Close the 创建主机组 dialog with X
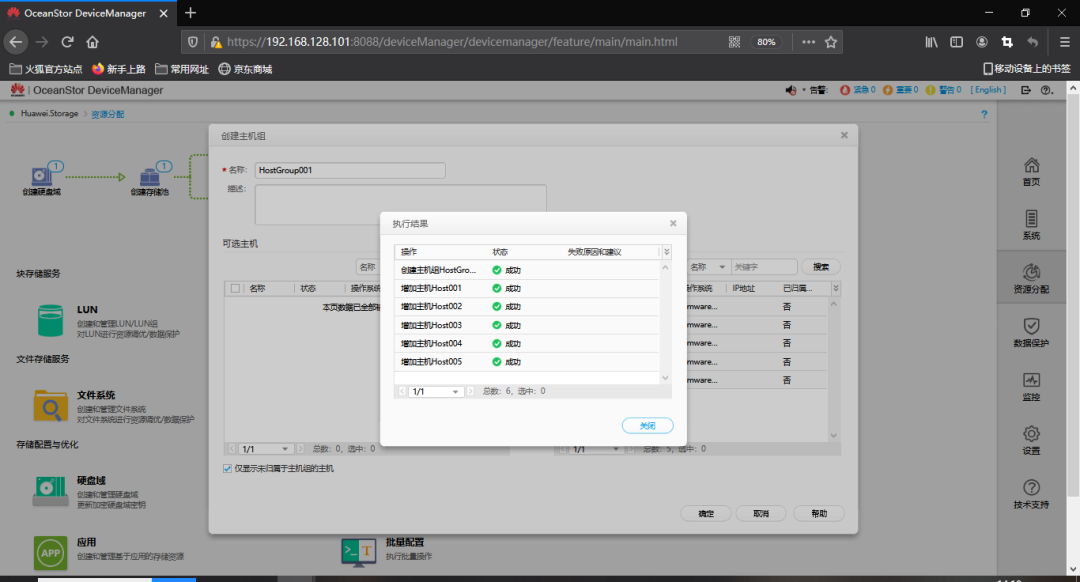 pyautogui.click(x=844, y=135)
